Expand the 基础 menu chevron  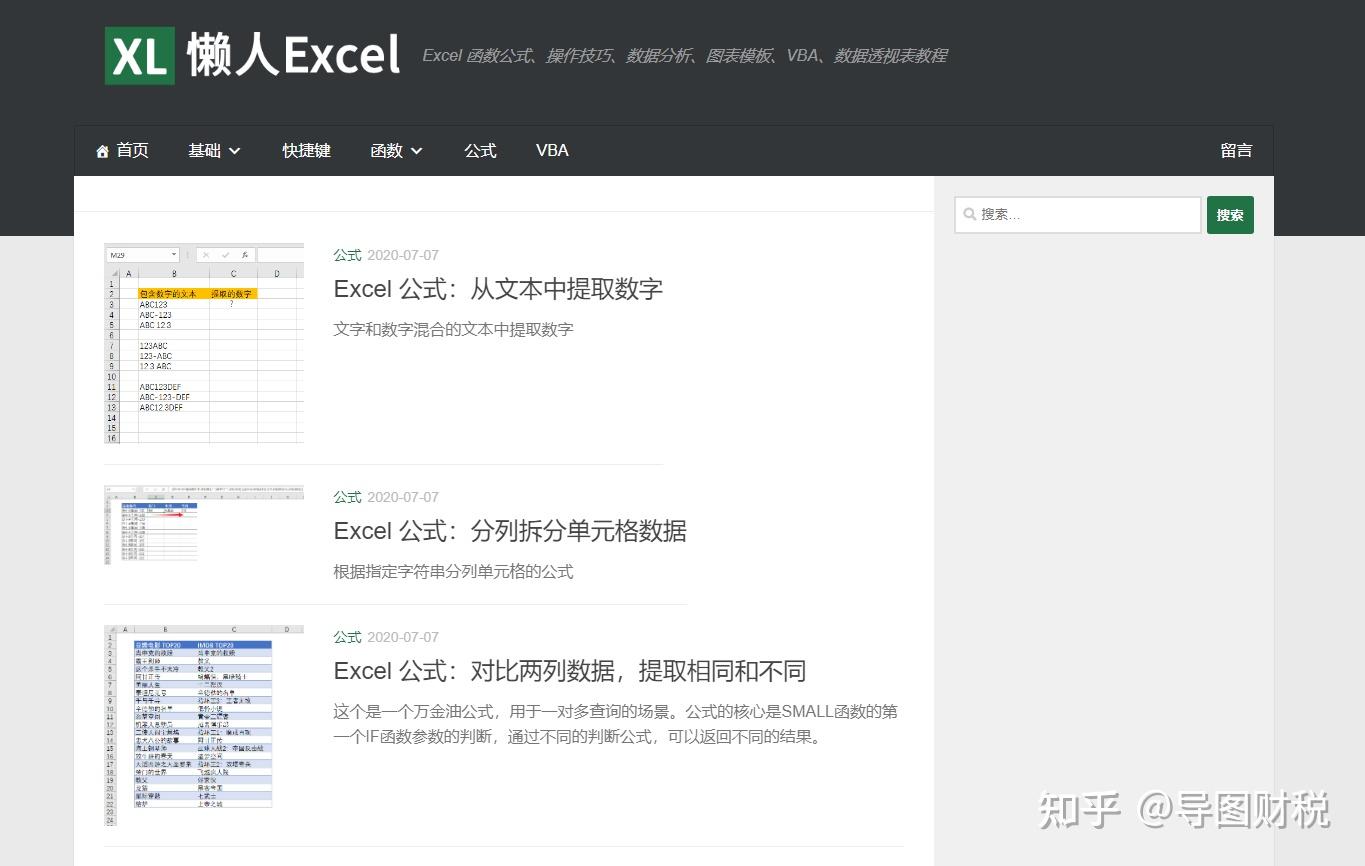pyautogui.click(x=235, y=151)
